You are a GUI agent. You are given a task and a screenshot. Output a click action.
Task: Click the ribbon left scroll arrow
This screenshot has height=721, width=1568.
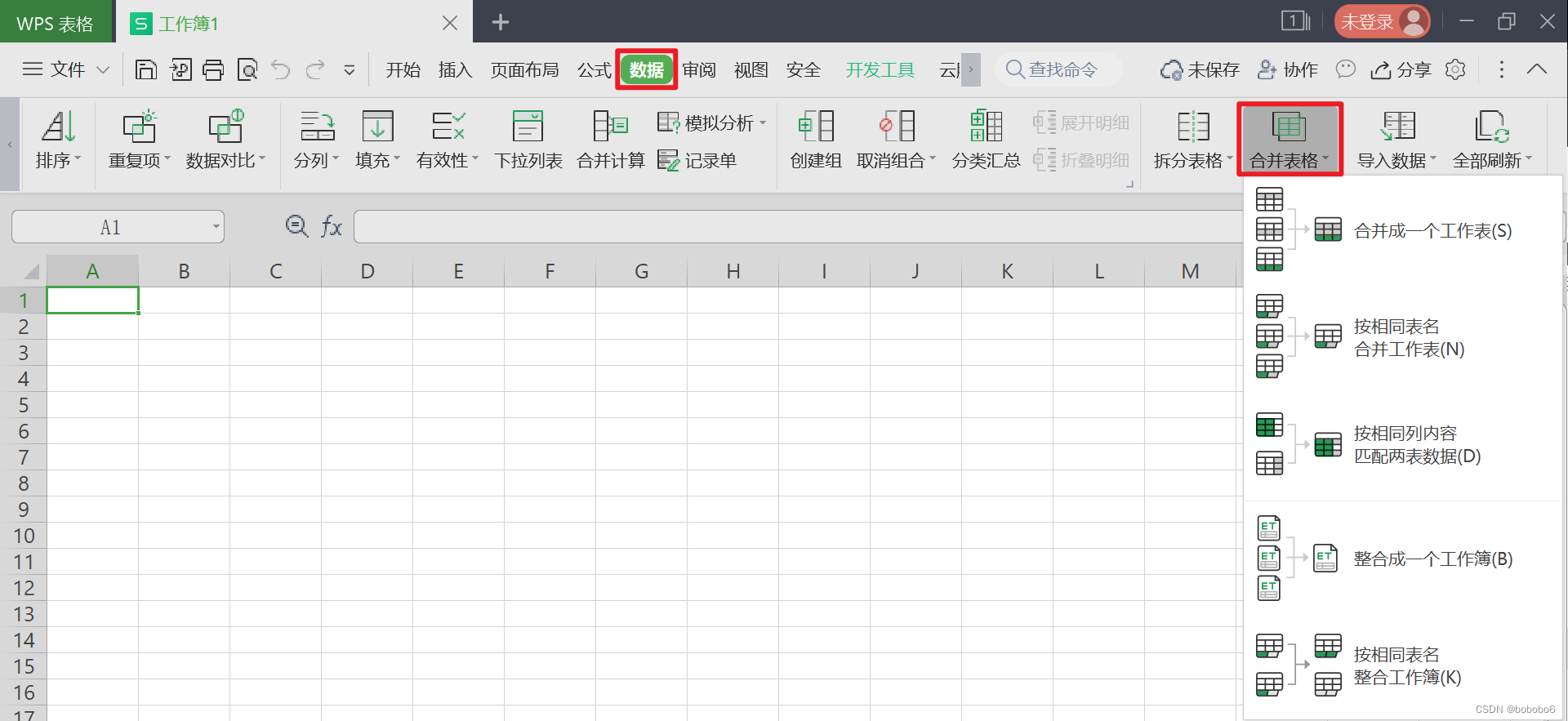pos(10,145)
